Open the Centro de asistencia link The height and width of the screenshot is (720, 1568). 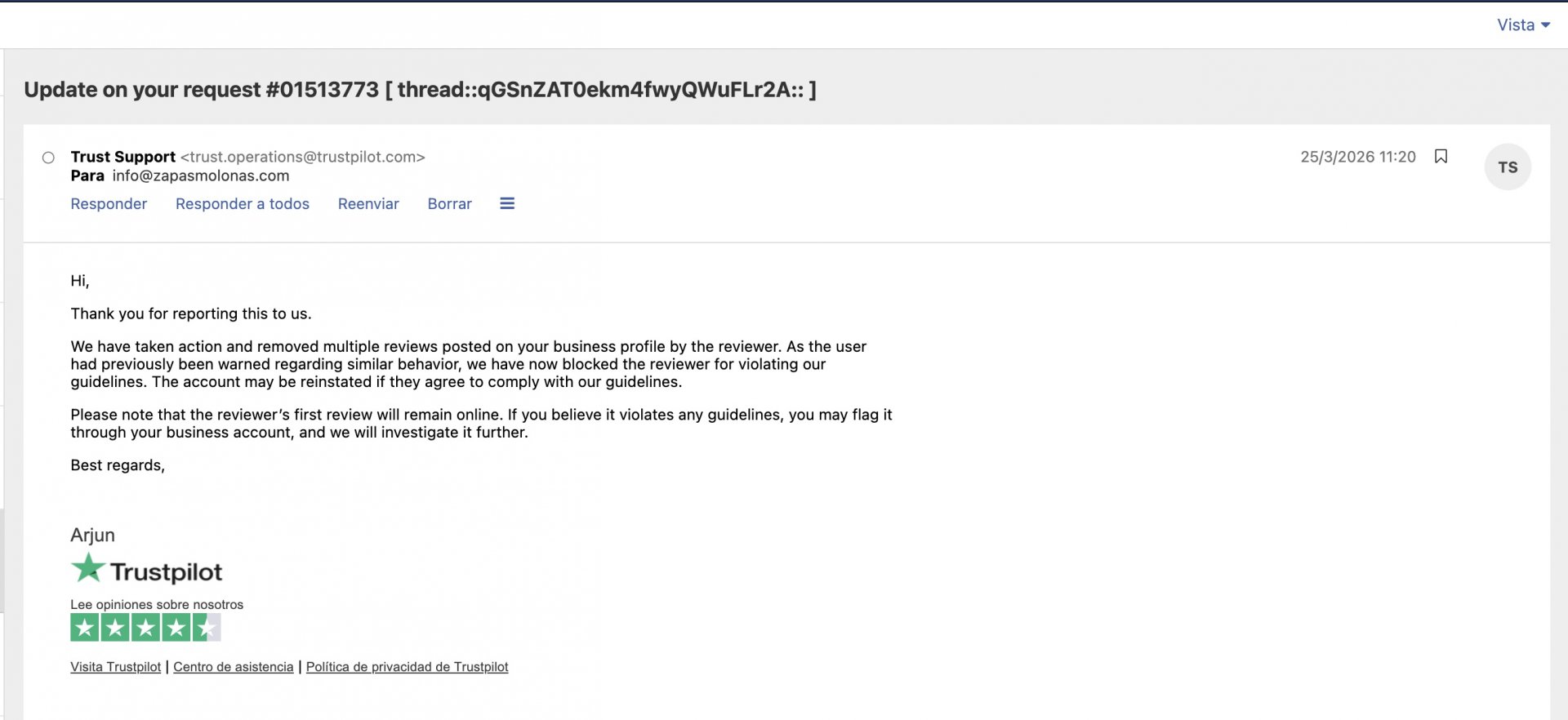(232, 666)
